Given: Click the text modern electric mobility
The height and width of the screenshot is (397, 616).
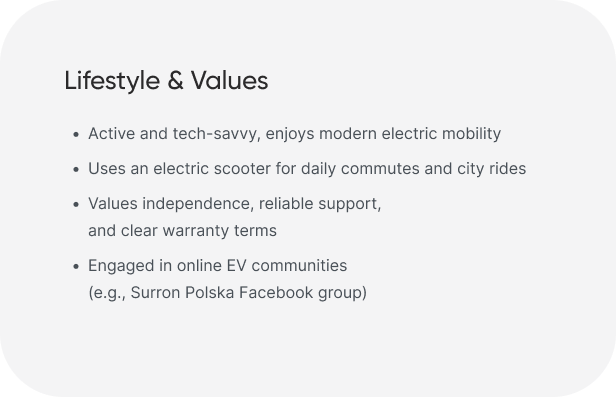Looking at the screenshot, I should (x=410, y=134).
